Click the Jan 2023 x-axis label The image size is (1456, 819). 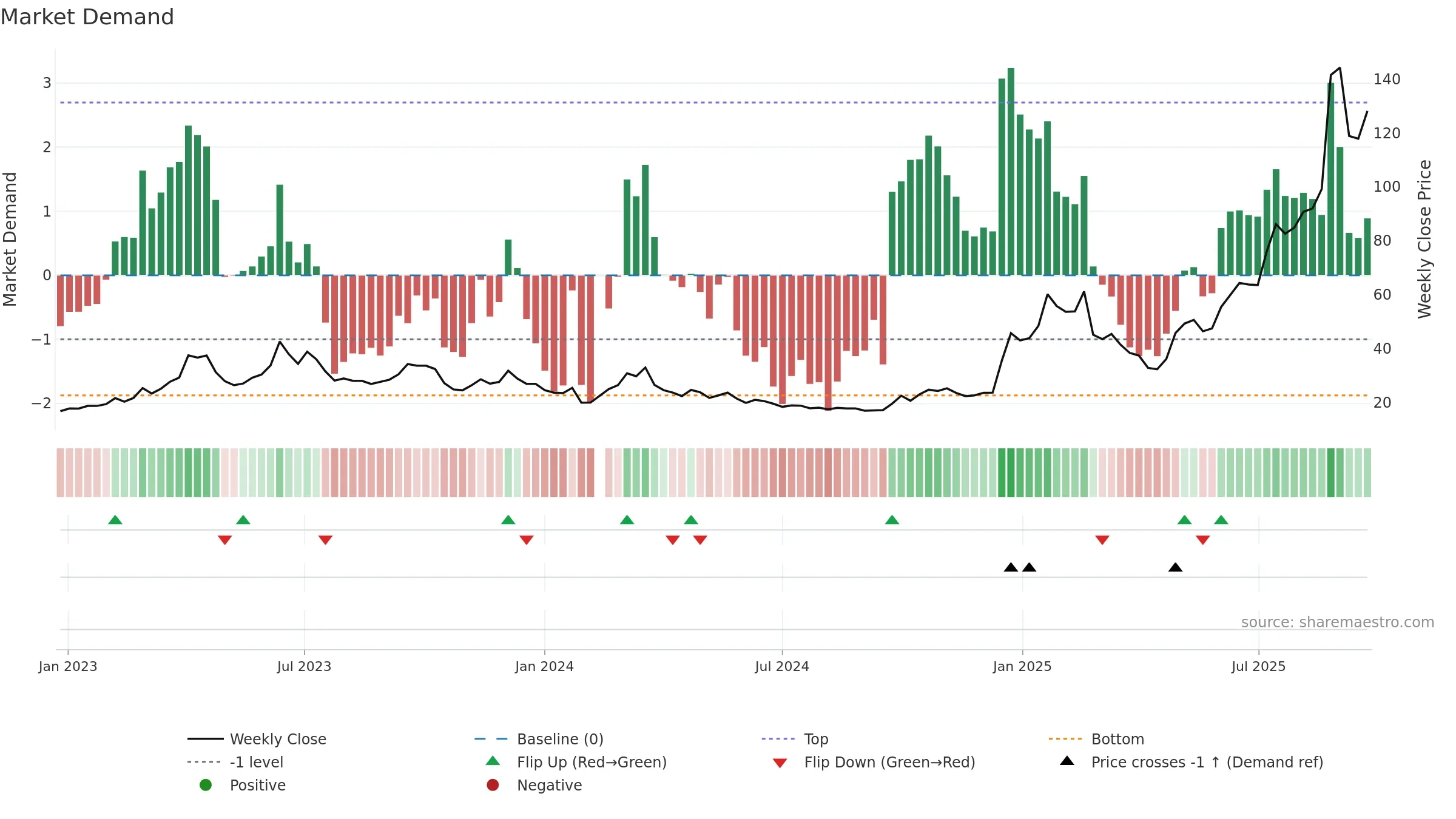(68, 666)
